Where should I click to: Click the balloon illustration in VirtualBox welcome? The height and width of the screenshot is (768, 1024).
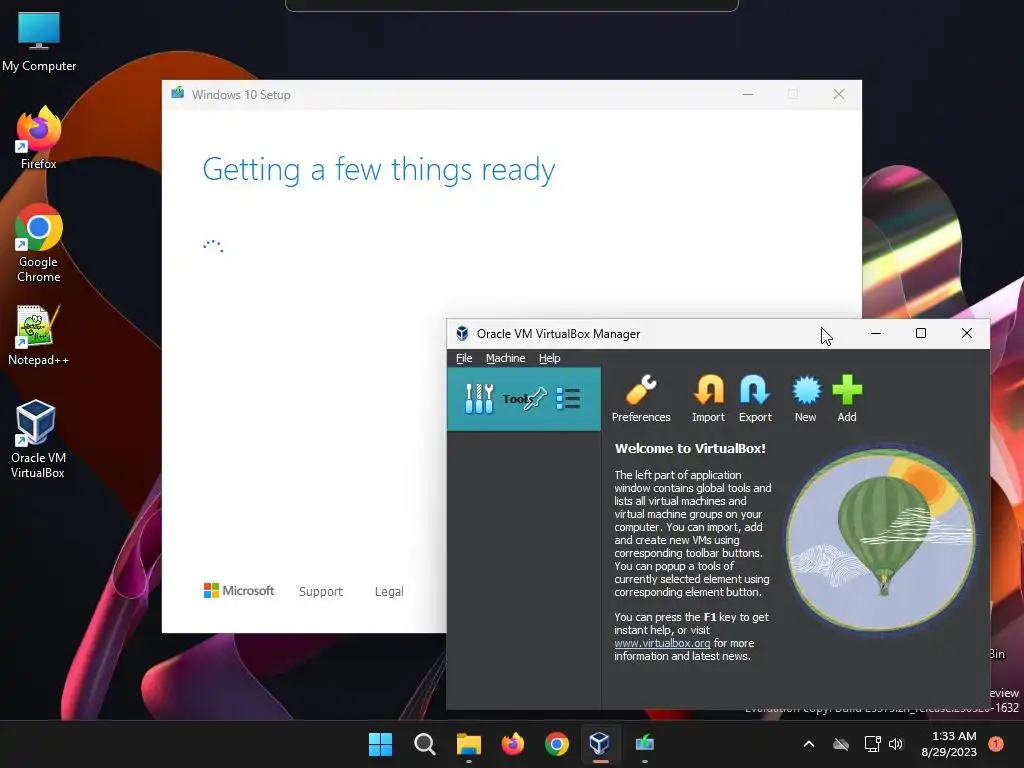tap(881, 539)
